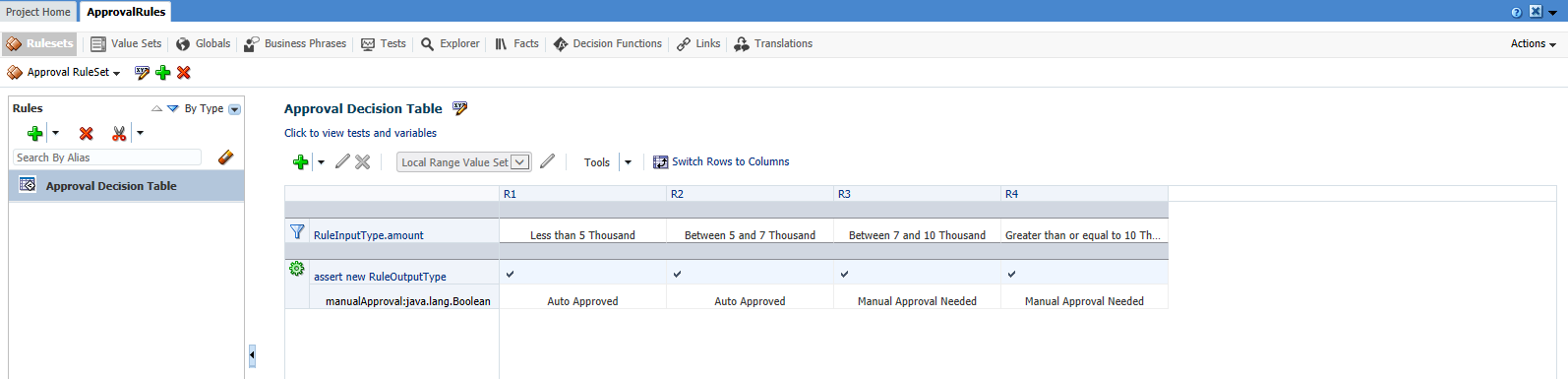Select the ApprovalRules tab
This screenshot has height=379, width=1568.
pyautogui.click(x=126, y=12)
